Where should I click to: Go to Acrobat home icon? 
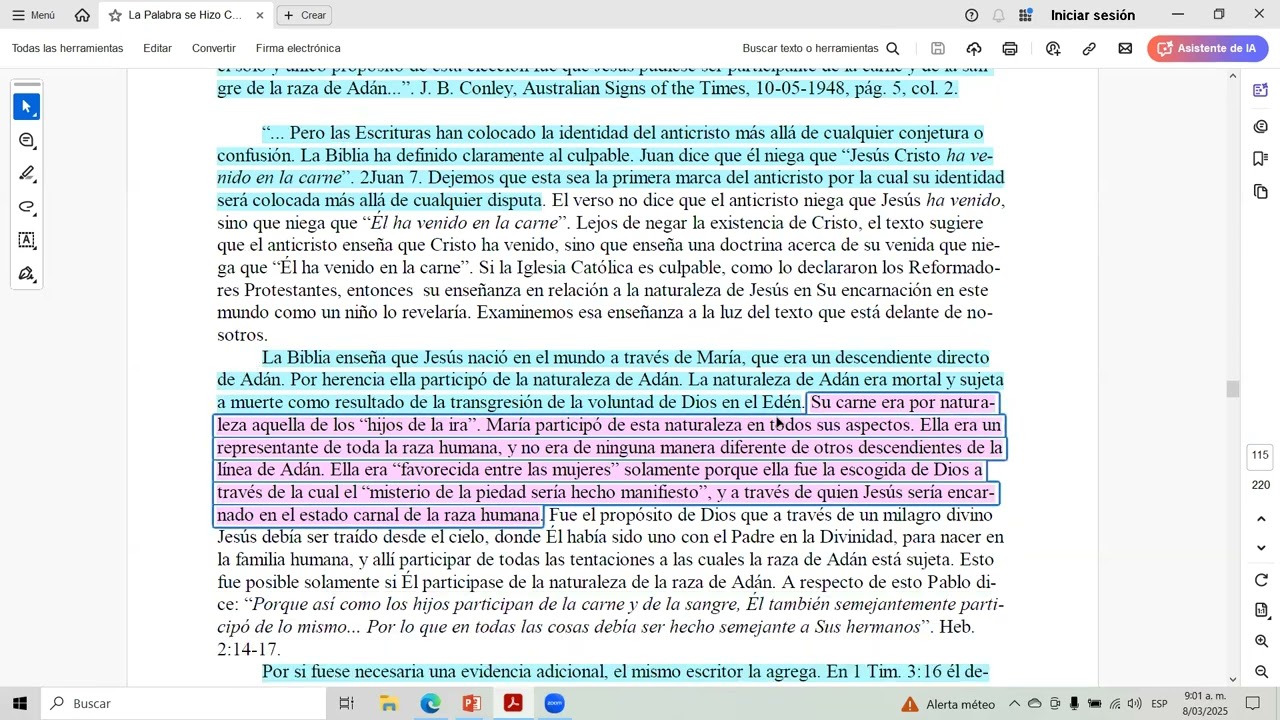[x=82, y=15]
